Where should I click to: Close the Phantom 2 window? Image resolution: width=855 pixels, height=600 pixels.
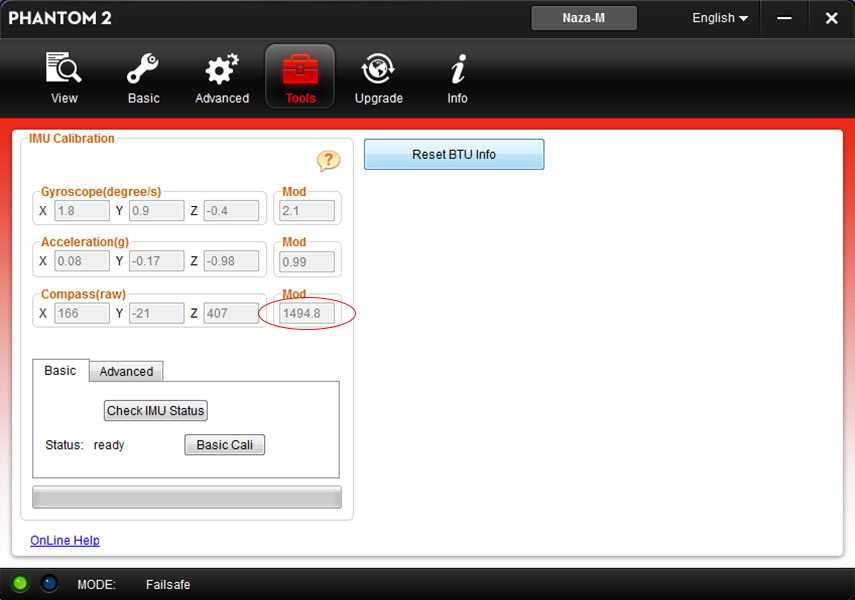(x=832, y=18)
